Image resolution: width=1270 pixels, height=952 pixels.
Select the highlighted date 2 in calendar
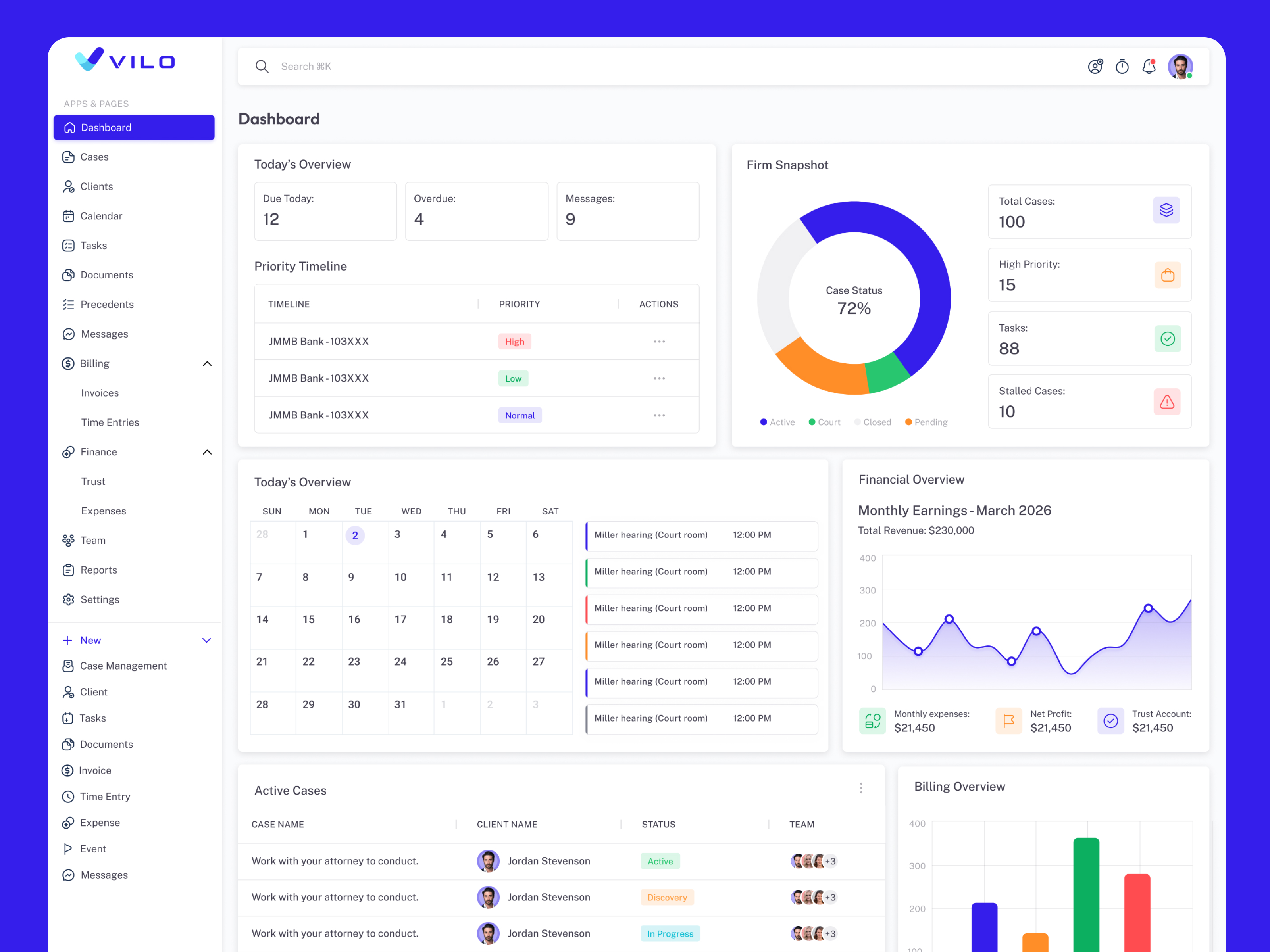tap(355, 535)
